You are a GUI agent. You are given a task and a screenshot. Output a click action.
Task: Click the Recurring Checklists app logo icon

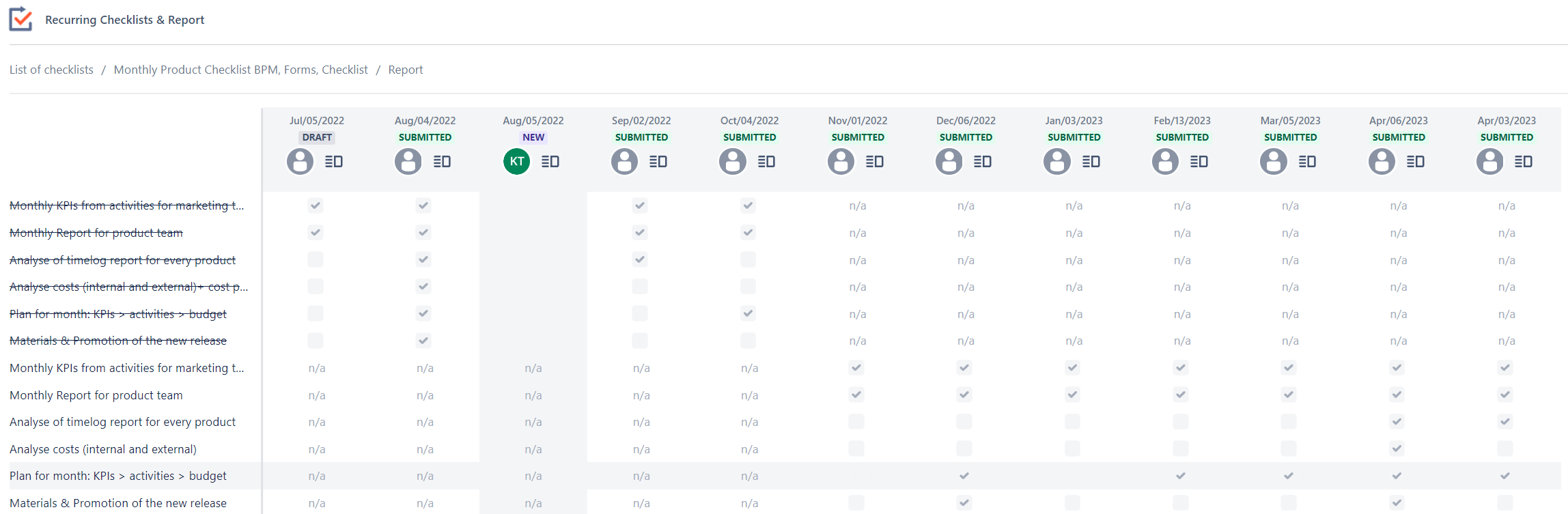20,19
